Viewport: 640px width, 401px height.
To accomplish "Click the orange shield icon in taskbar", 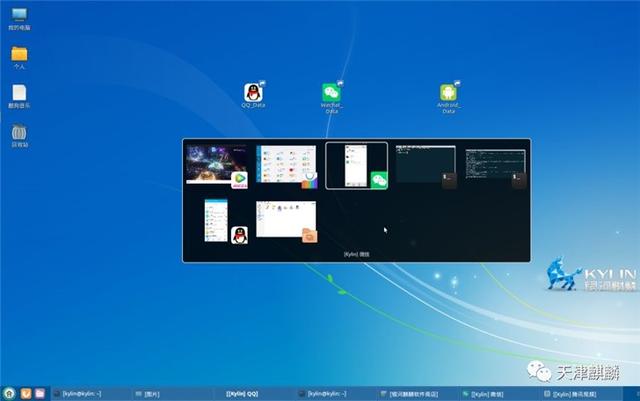I will [25, 393].
